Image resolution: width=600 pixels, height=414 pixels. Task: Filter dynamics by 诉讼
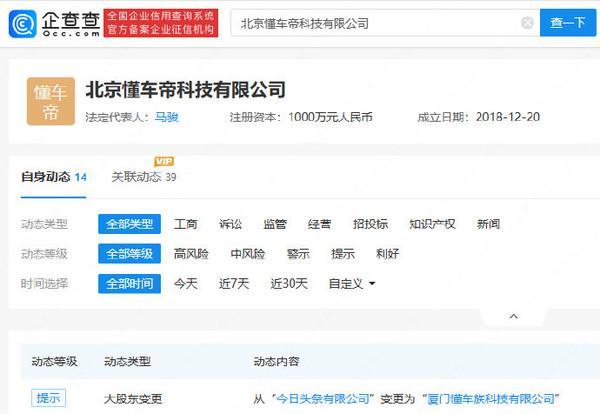click(x=230, y=224)
